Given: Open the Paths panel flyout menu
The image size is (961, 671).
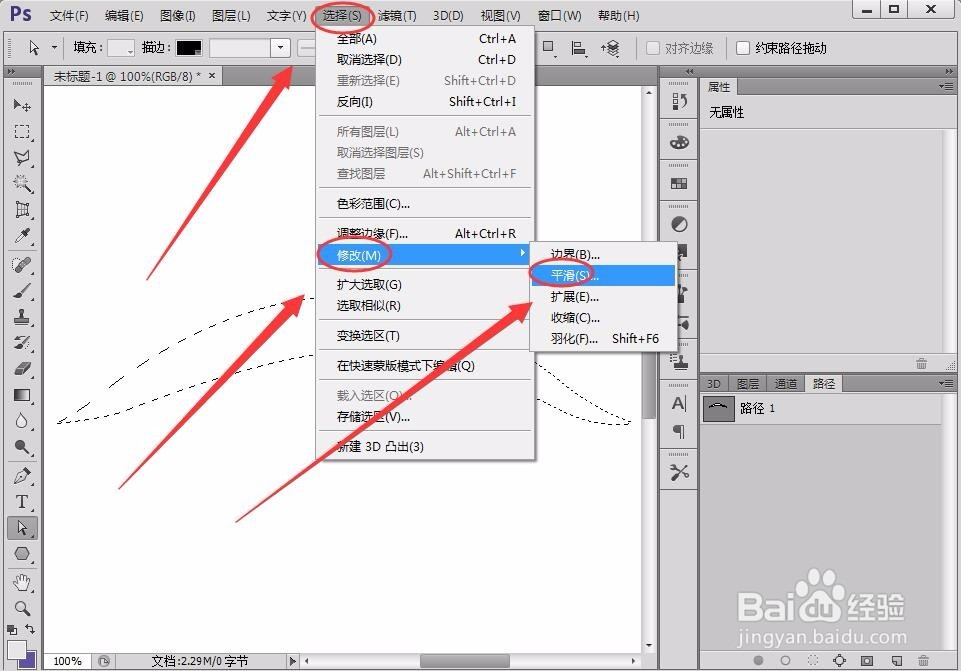Looking at the screenshot, I should (945, 383).
